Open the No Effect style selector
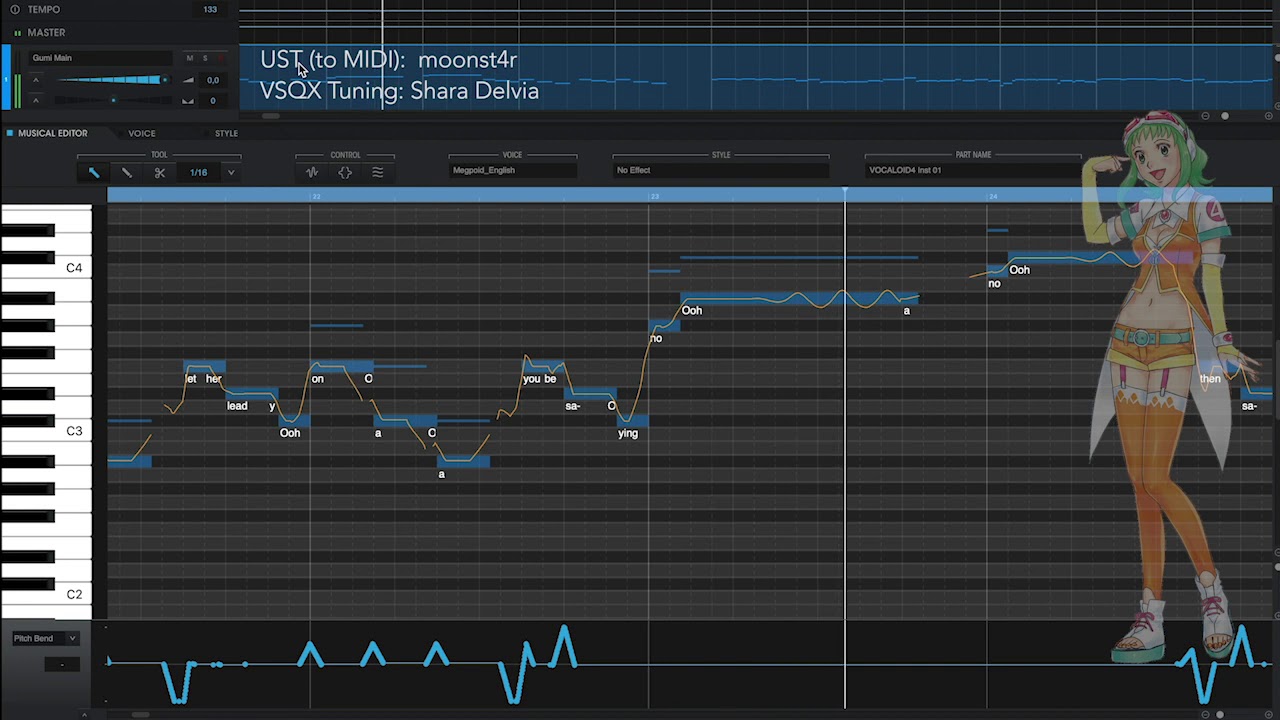The width and height of the screenshot is (1280, 720). (721, 170)
